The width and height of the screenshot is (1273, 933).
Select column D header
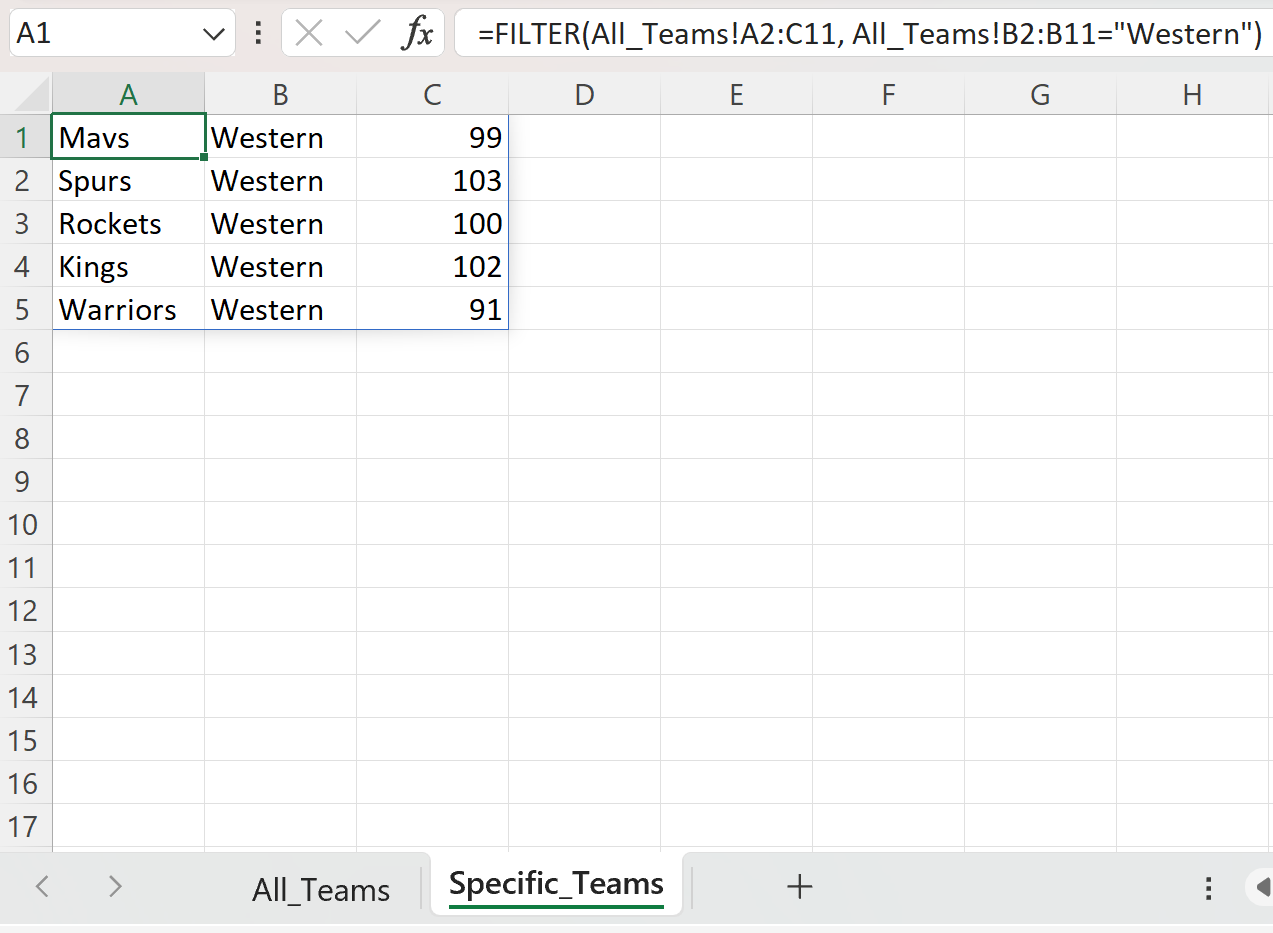click(584, 95)
